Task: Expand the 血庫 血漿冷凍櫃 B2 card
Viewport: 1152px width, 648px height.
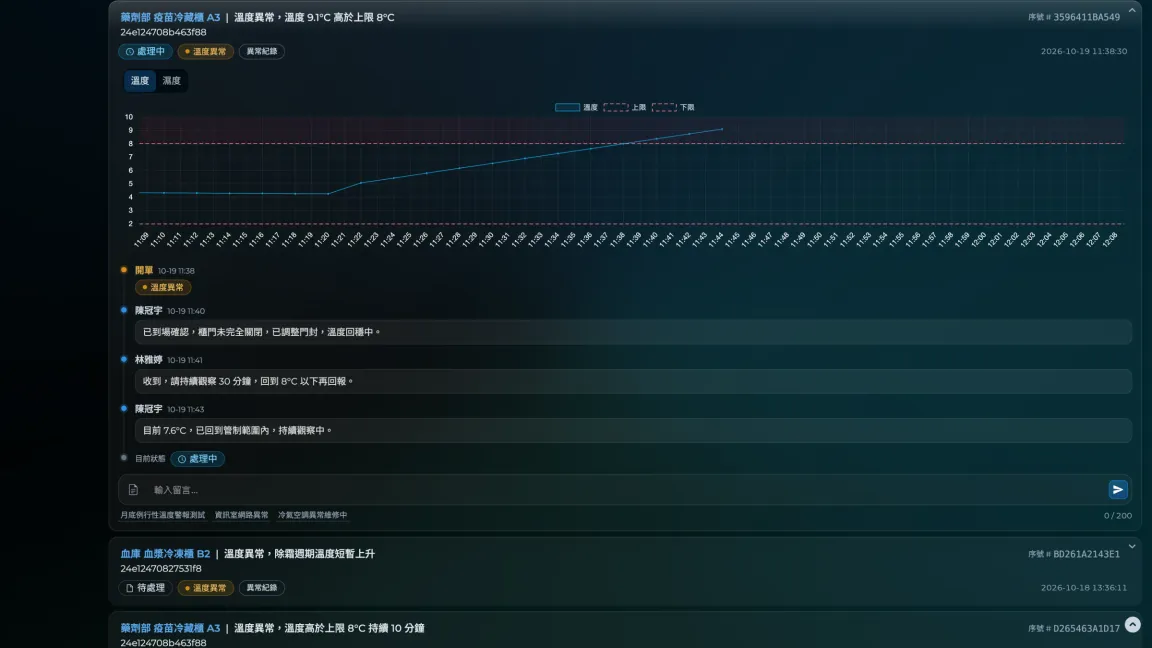Action: pos(1131,547)
